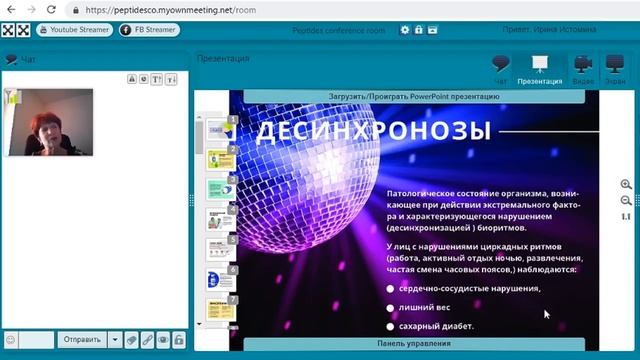
Task: Click the address bar URL
Action: (x=171, y=10)
